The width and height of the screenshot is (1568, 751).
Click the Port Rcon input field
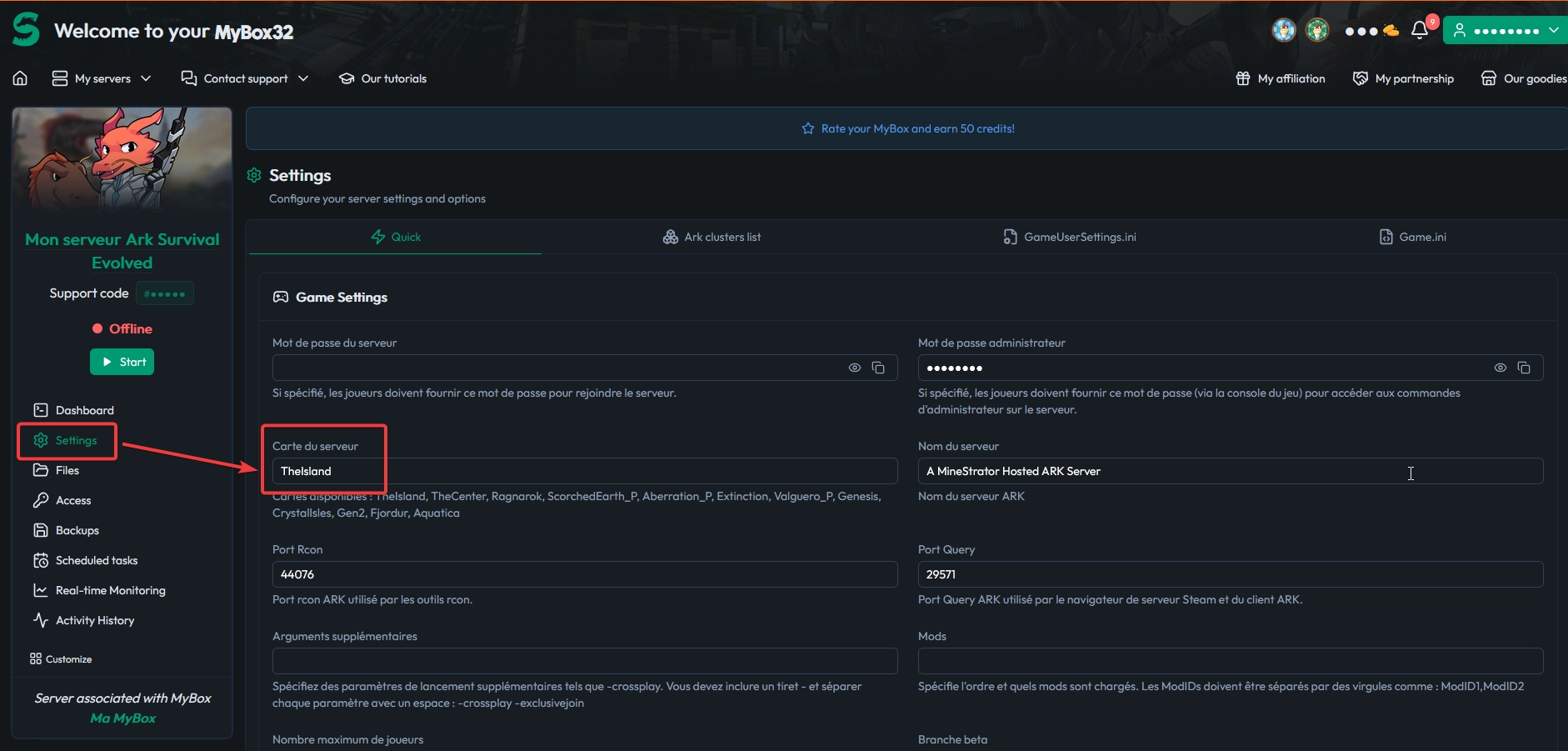[x=584, y=574]
